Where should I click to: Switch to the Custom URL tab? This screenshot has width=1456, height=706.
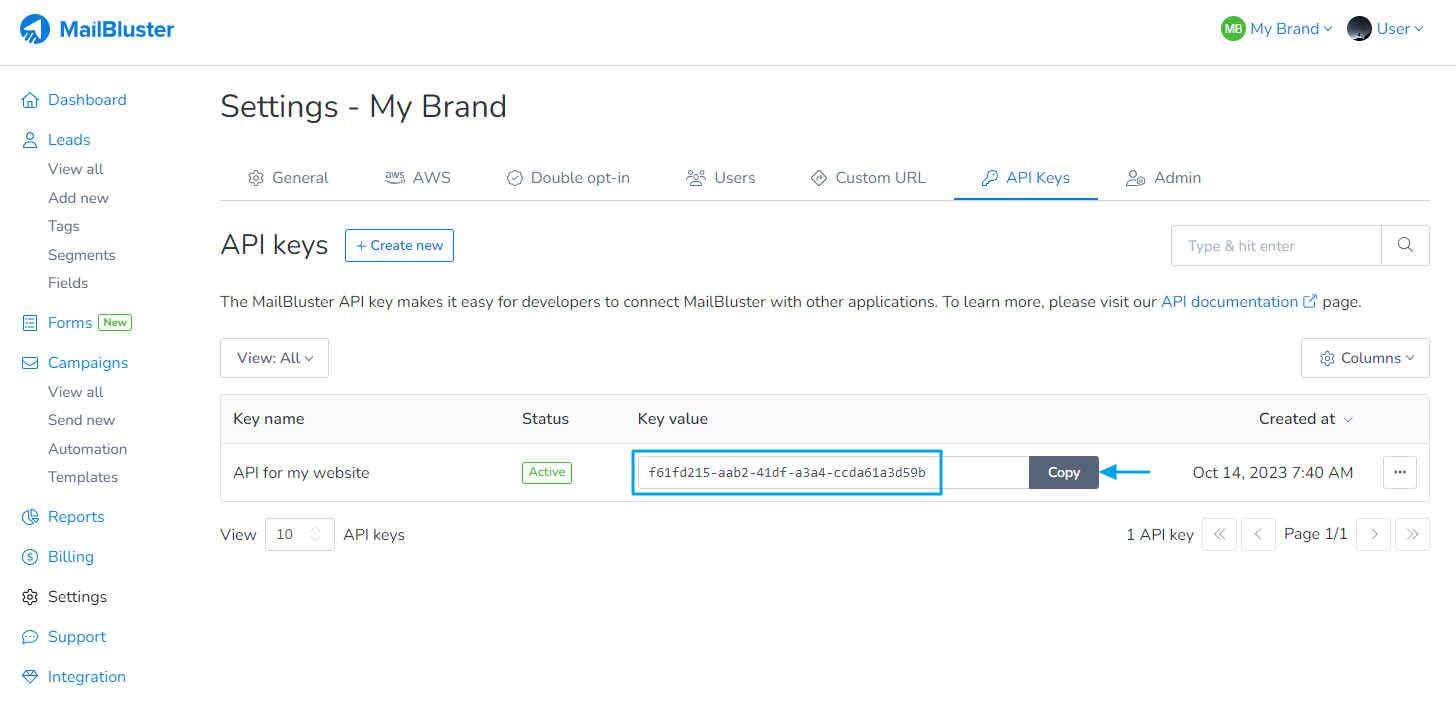click(868, 178)
